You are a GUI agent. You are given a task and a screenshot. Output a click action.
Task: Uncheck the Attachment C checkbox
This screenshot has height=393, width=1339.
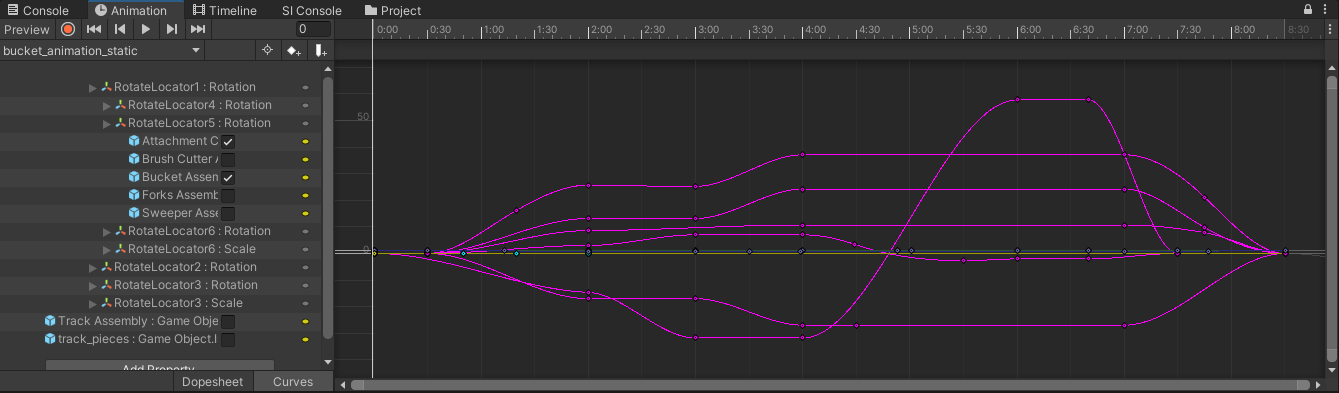point(228,141)
